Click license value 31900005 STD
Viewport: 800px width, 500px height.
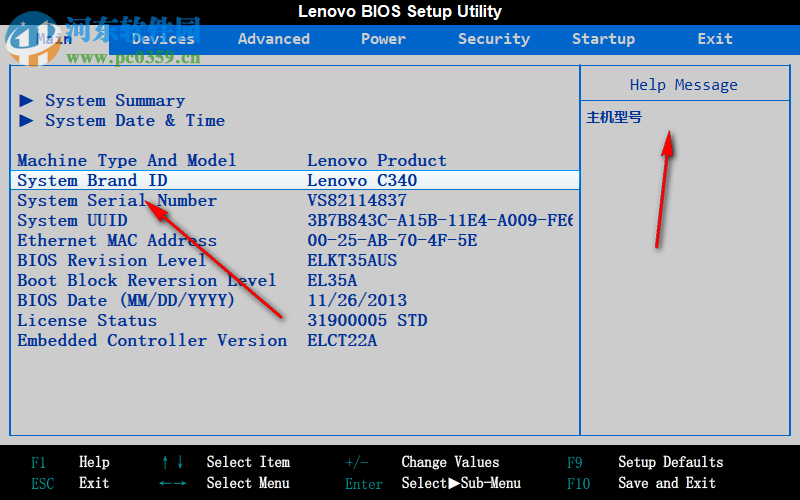pos(367,320)
